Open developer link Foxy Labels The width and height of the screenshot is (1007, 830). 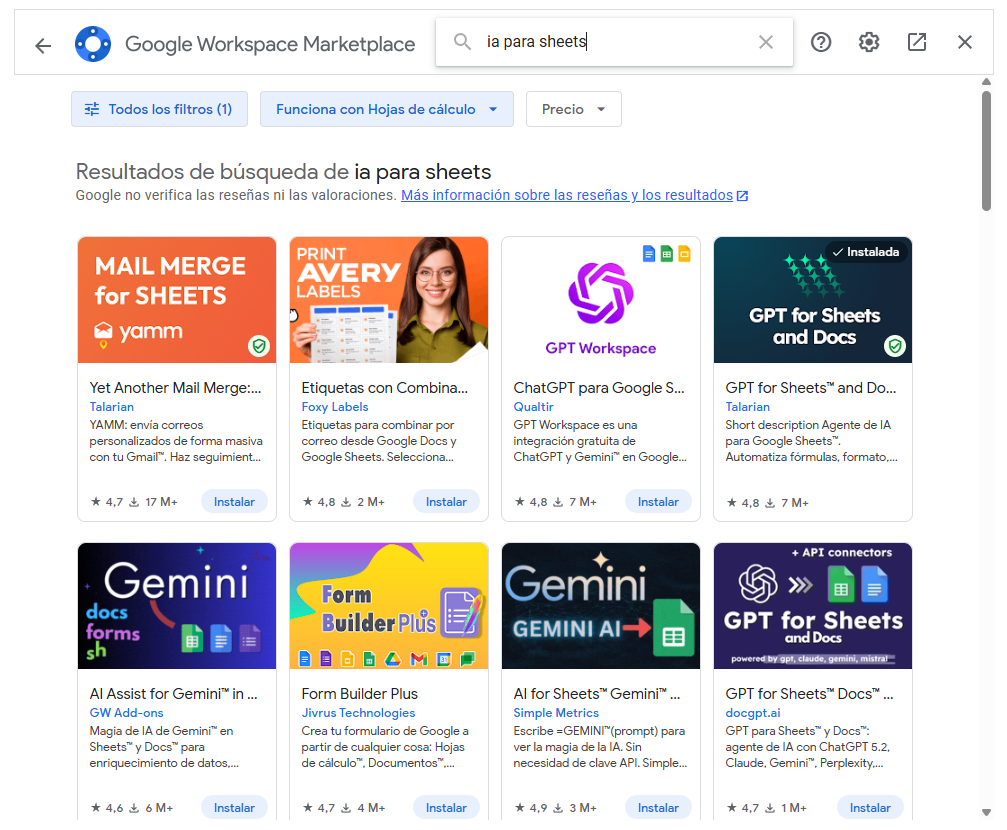tap(335, 407)
